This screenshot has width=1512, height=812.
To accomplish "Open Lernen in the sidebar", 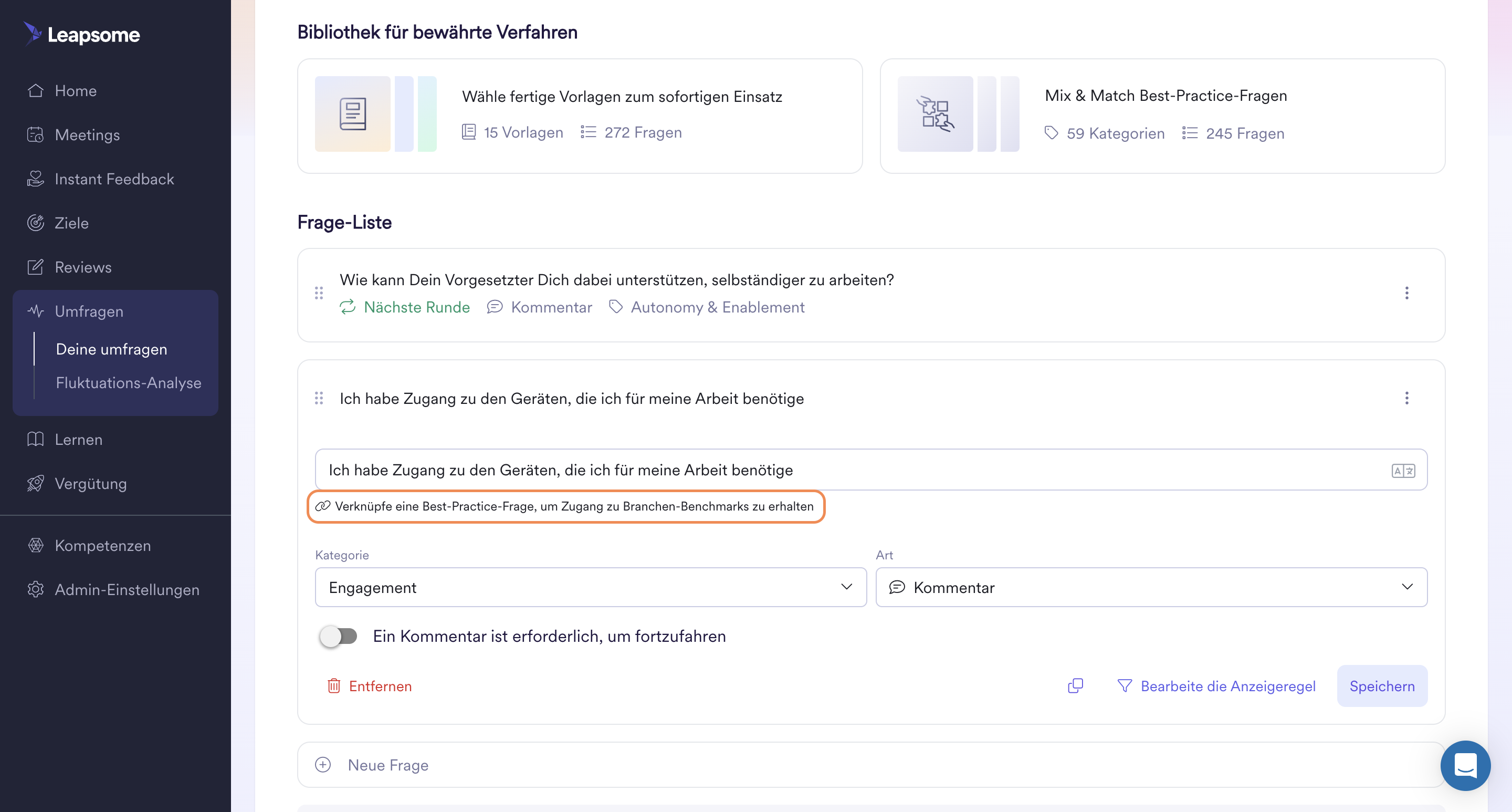I will pyautogui.click(x=78, y=439).
